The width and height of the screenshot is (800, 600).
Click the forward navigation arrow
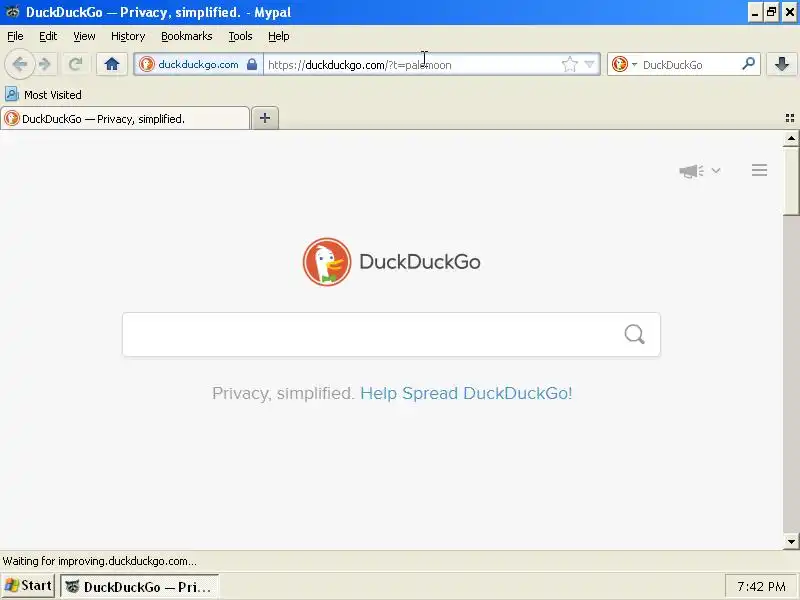45,64
